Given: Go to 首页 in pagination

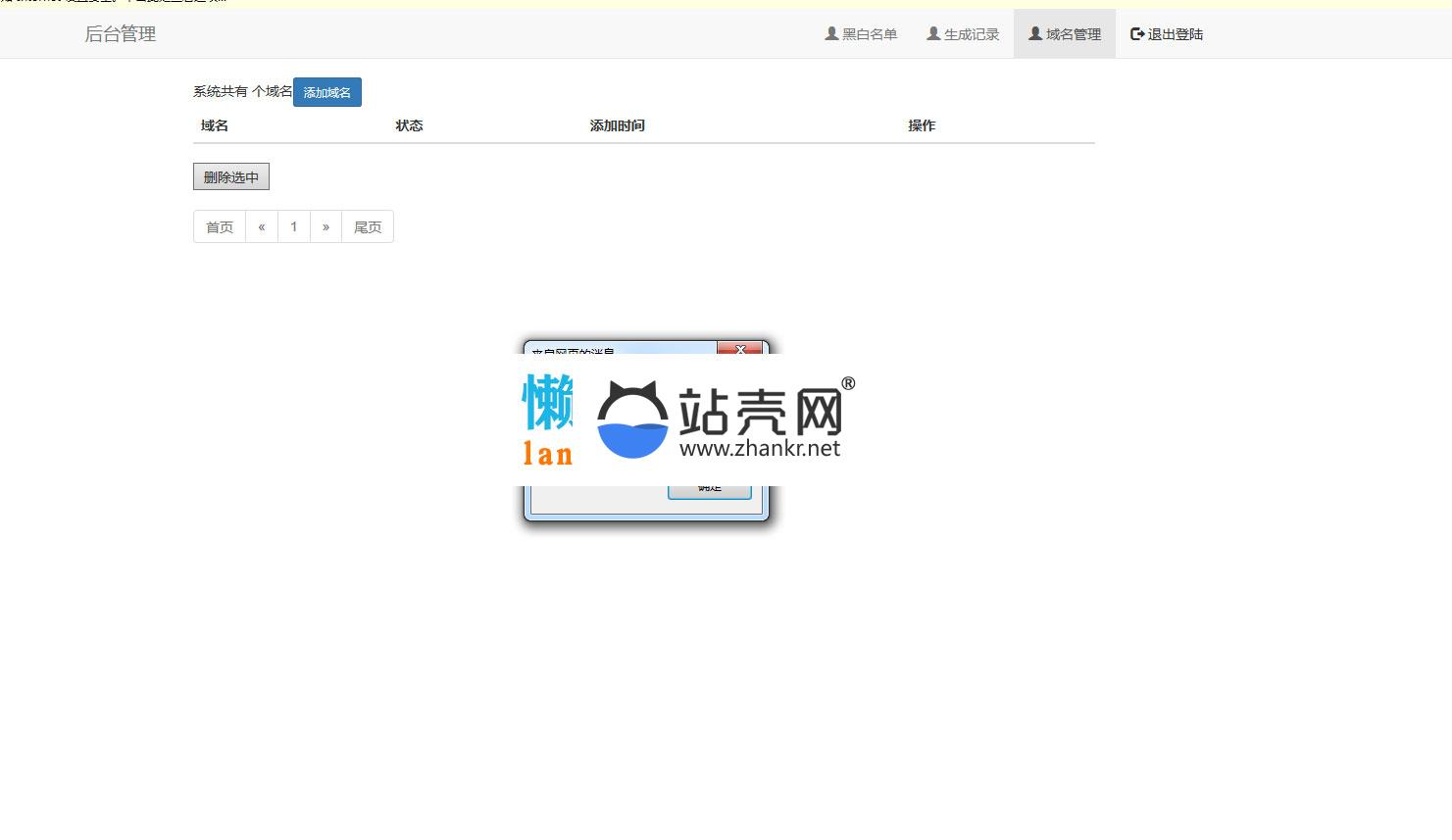Looking at the screenshot, I should pos(220,226).
